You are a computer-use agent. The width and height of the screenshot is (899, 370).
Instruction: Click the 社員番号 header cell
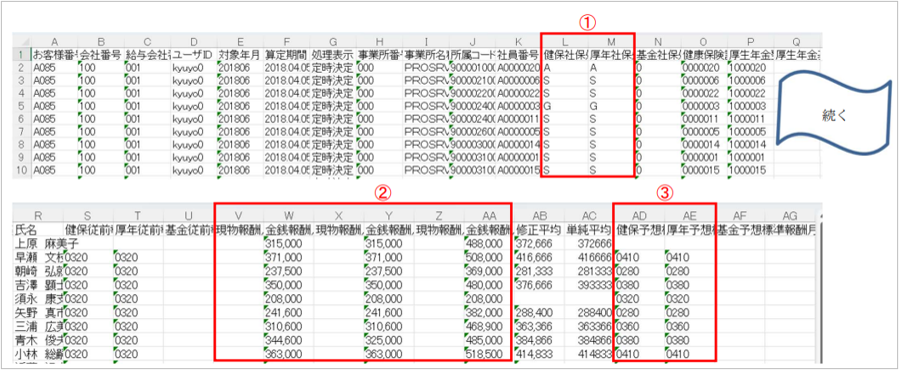pyautogui.click(x=518, y=55)
